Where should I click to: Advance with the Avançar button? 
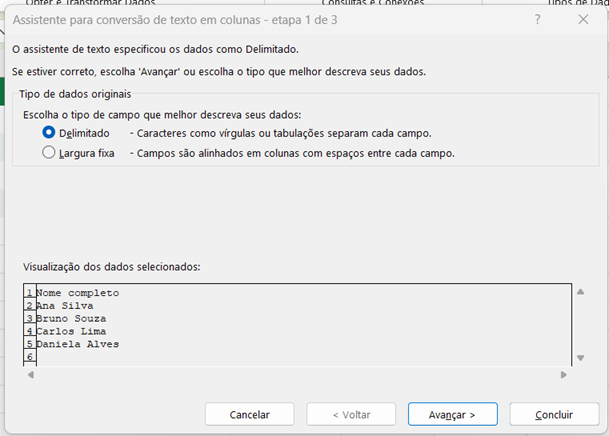tap(452, 414)
